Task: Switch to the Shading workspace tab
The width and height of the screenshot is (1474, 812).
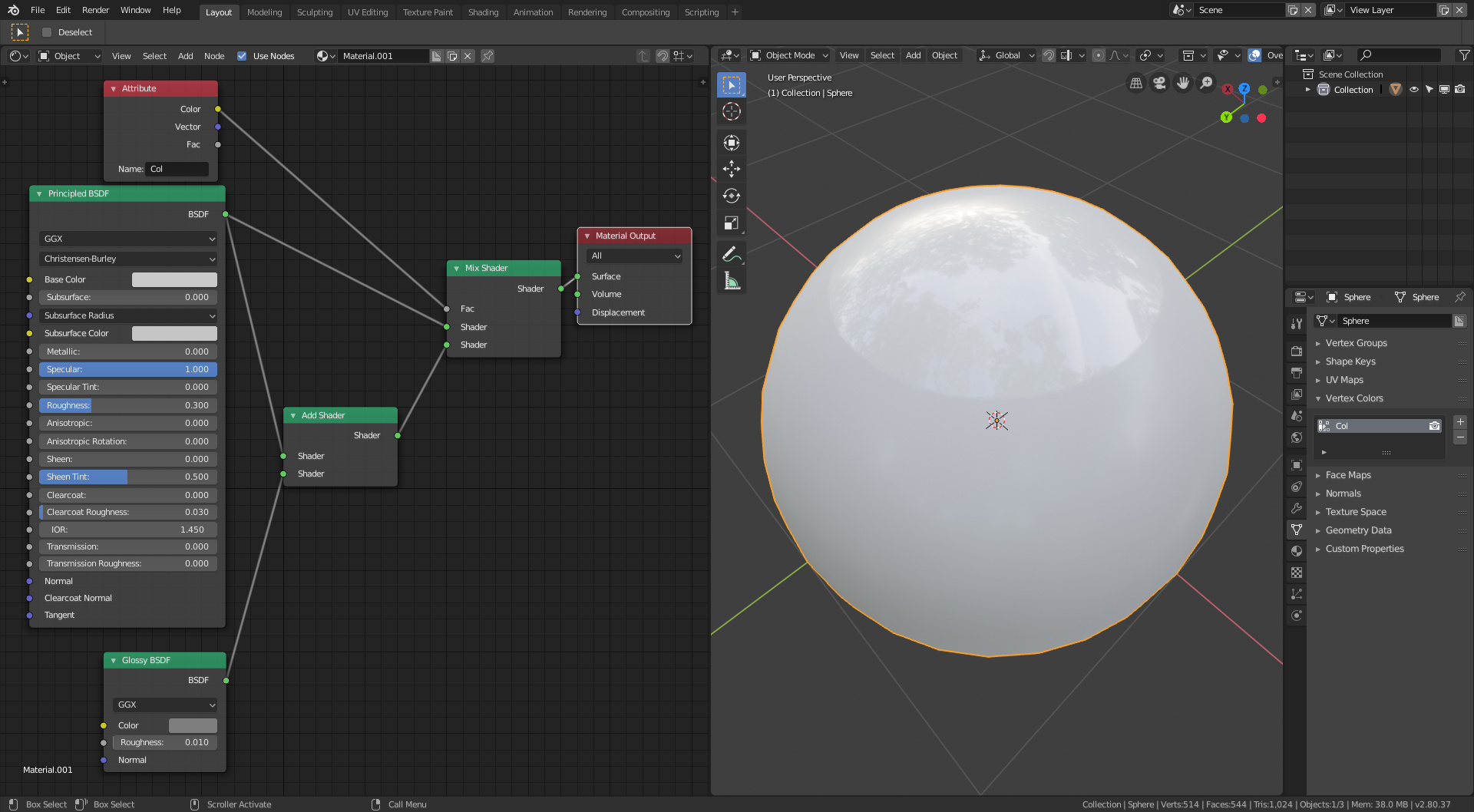Action: point(484,12)
